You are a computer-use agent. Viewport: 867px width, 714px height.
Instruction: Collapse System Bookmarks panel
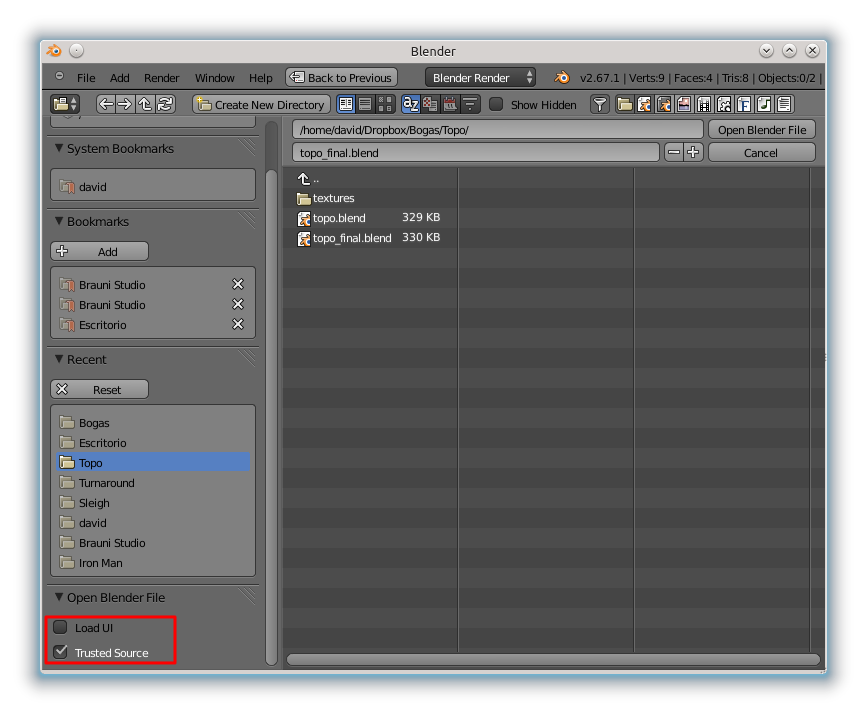(x=59, y=148)
